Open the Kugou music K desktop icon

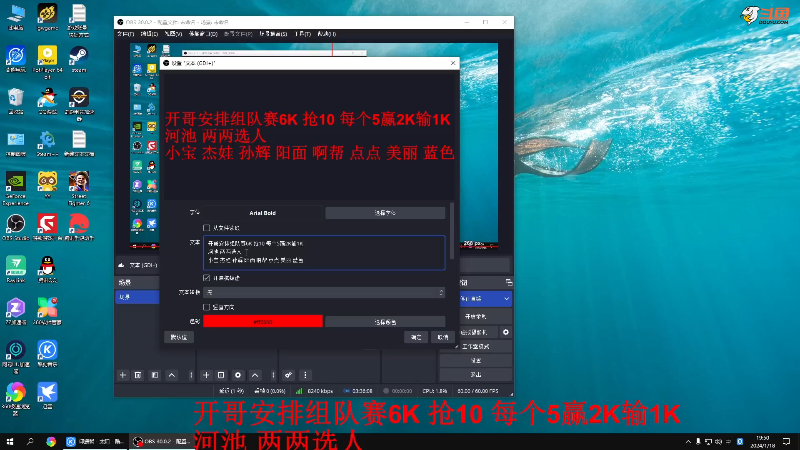tap(47, 354)
